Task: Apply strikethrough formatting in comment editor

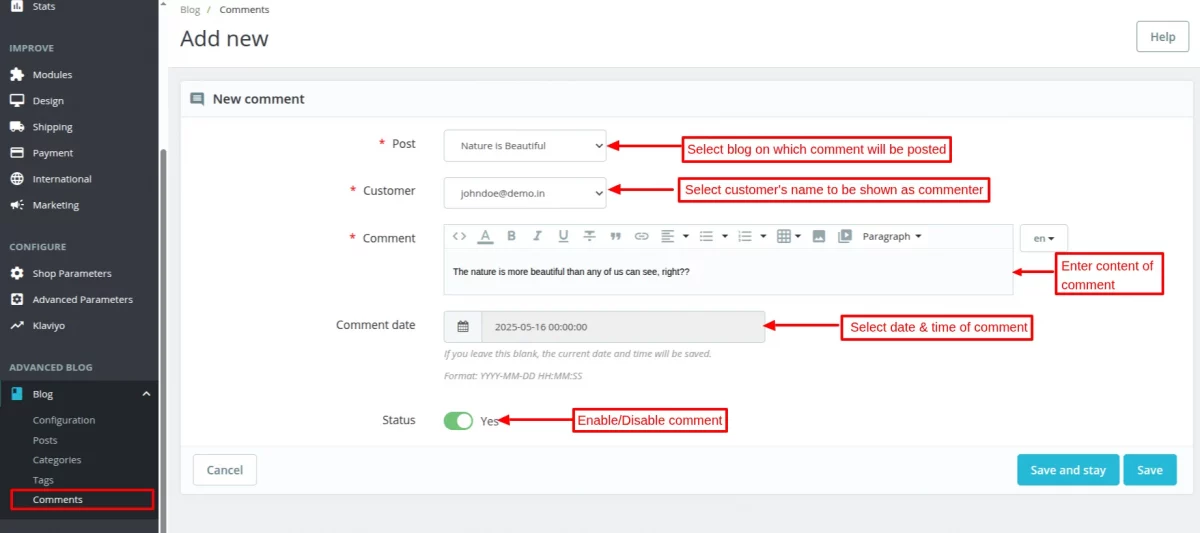Action: pos(589,237)
